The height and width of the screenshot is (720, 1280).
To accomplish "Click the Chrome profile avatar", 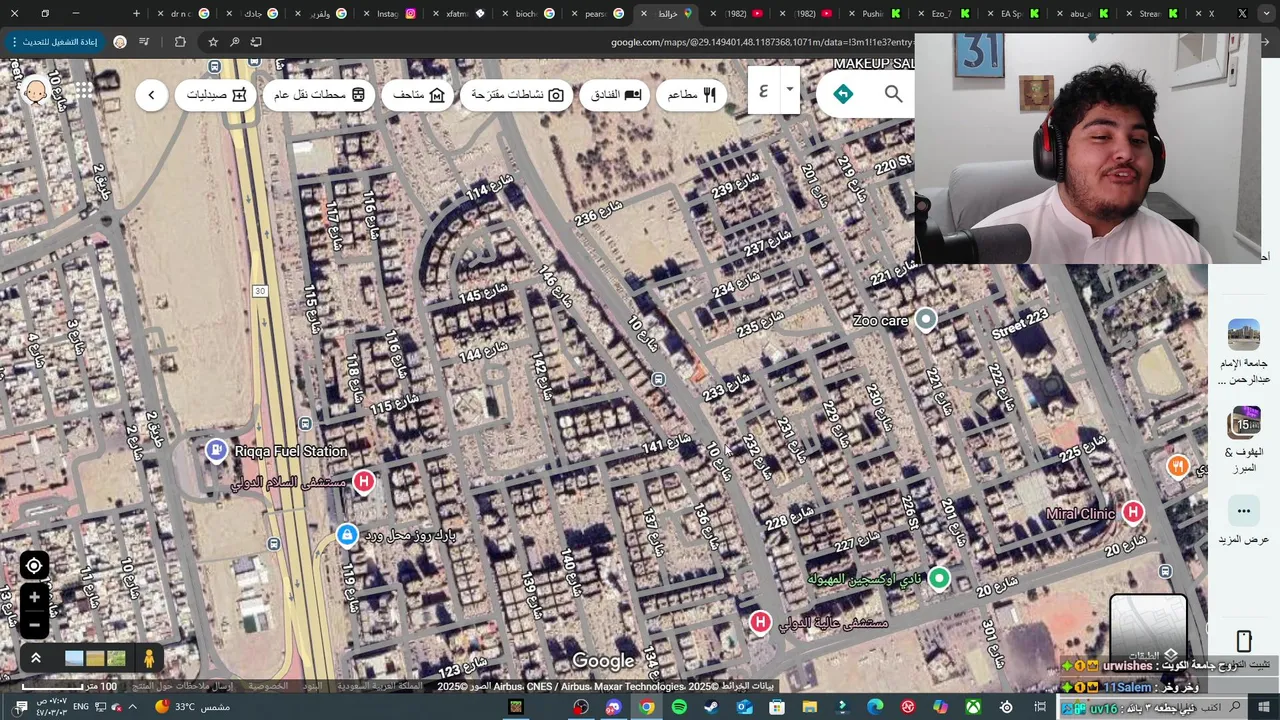I will pyautogui.click(x=120, y=42).
